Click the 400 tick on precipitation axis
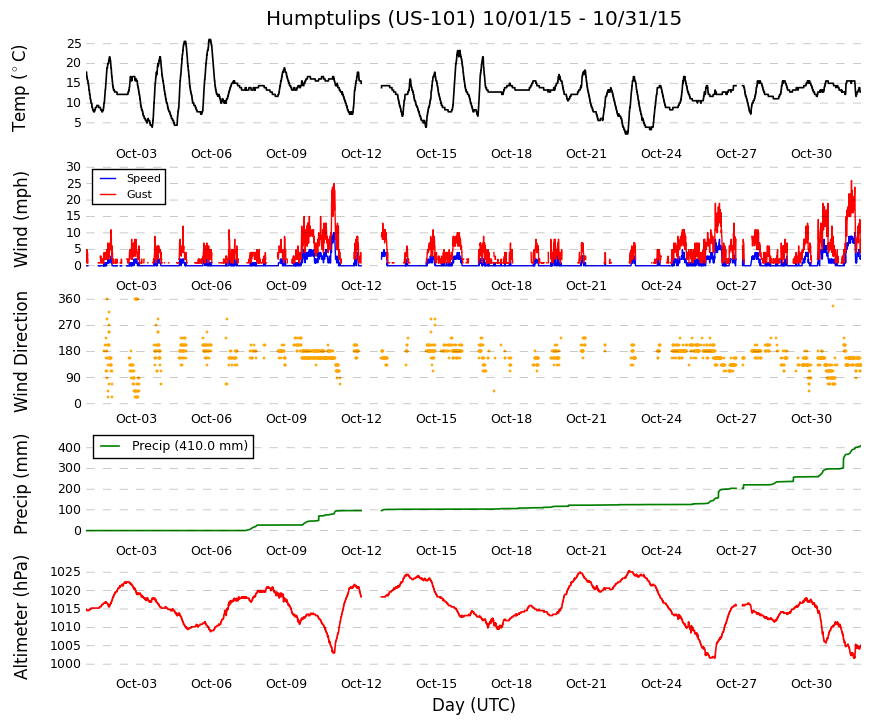The image size is (871, 725). 69,447
